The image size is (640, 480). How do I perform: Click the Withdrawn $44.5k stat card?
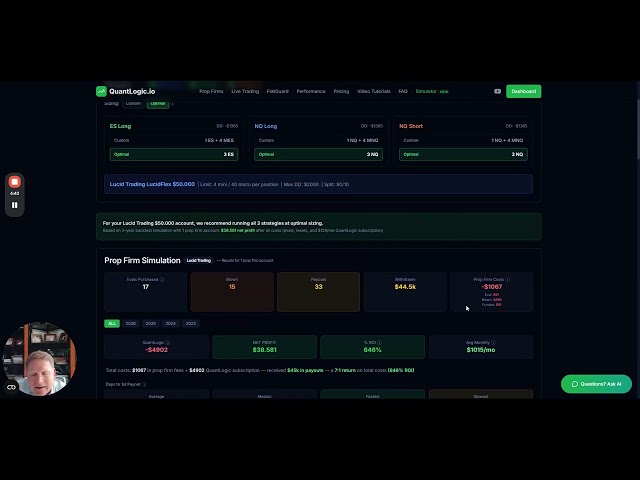click(x=405, y=292)
